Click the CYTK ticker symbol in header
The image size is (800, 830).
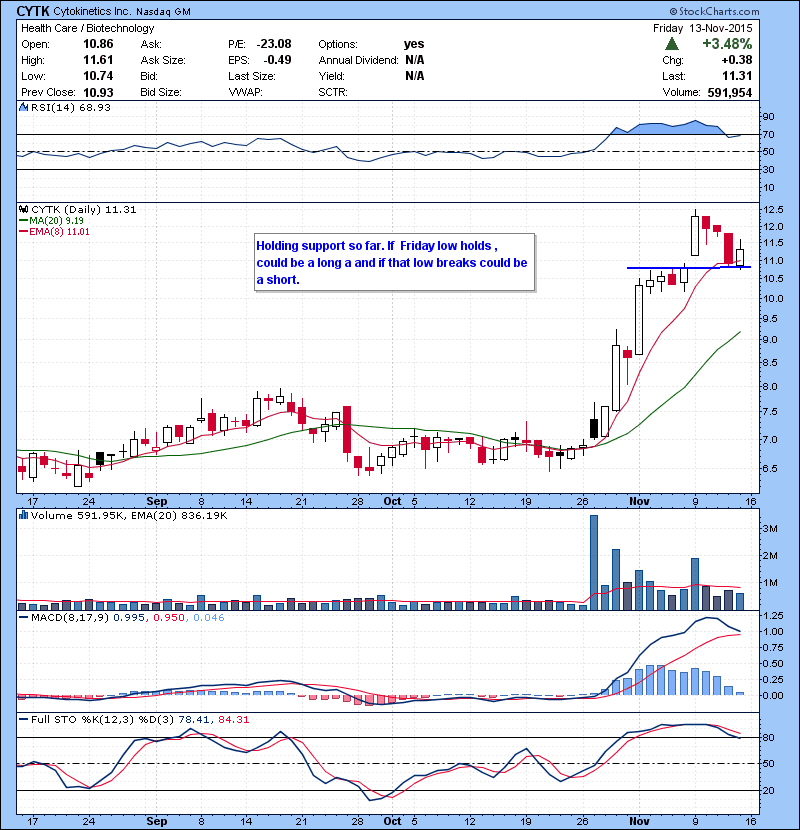(33, 11)
